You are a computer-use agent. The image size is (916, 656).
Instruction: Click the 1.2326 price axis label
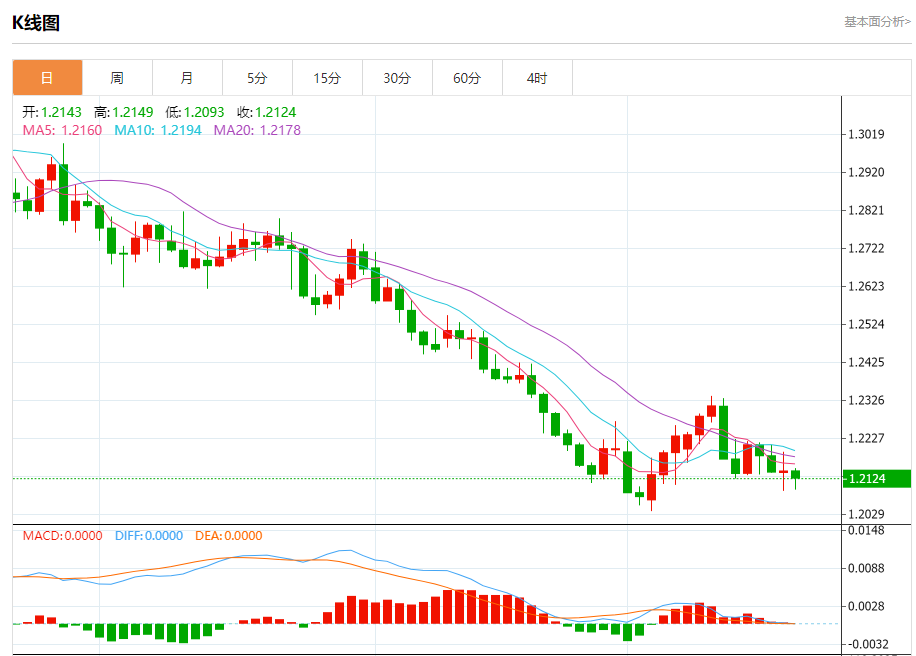(866, 400)
